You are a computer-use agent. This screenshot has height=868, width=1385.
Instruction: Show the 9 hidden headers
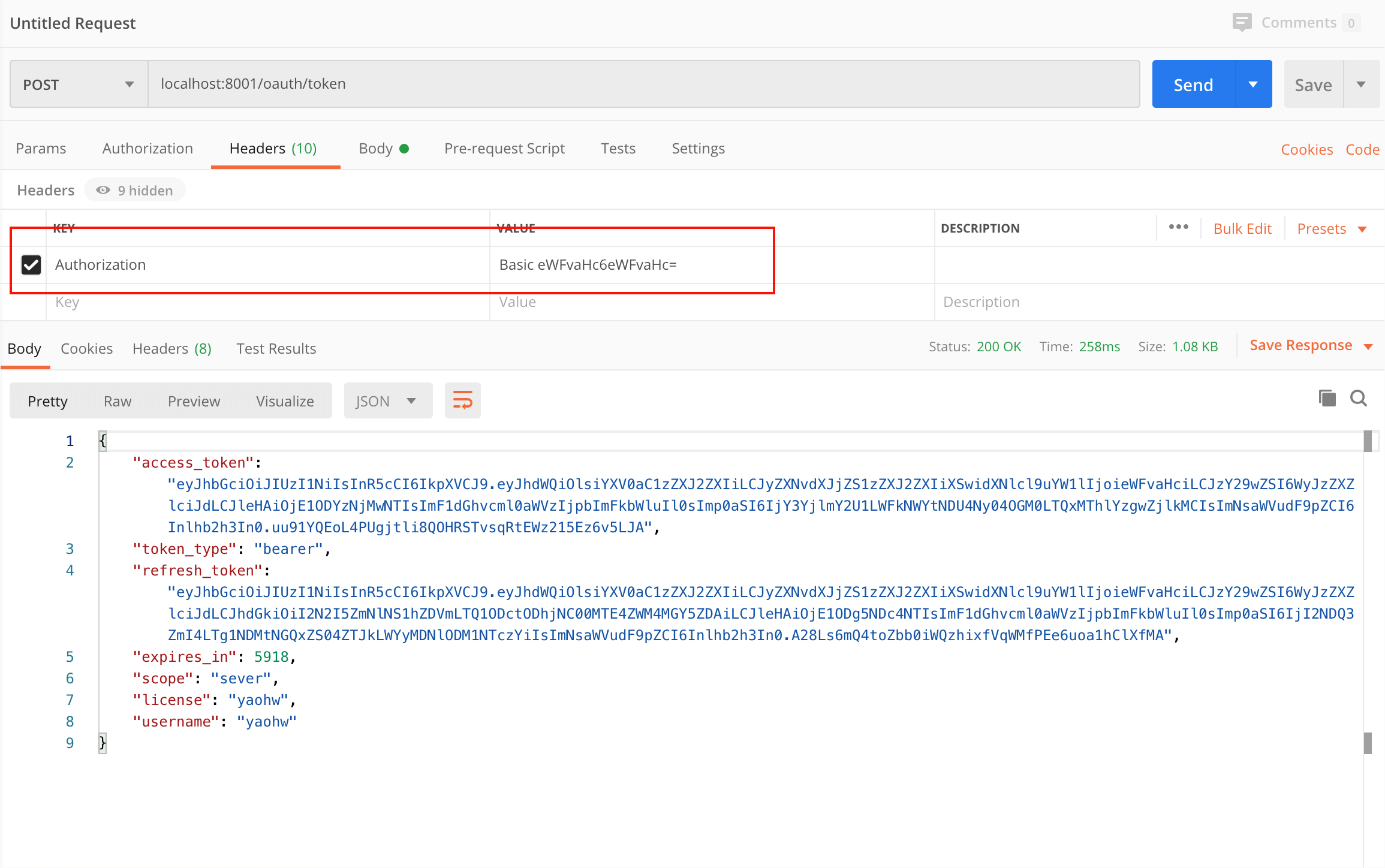coord(135,191)
